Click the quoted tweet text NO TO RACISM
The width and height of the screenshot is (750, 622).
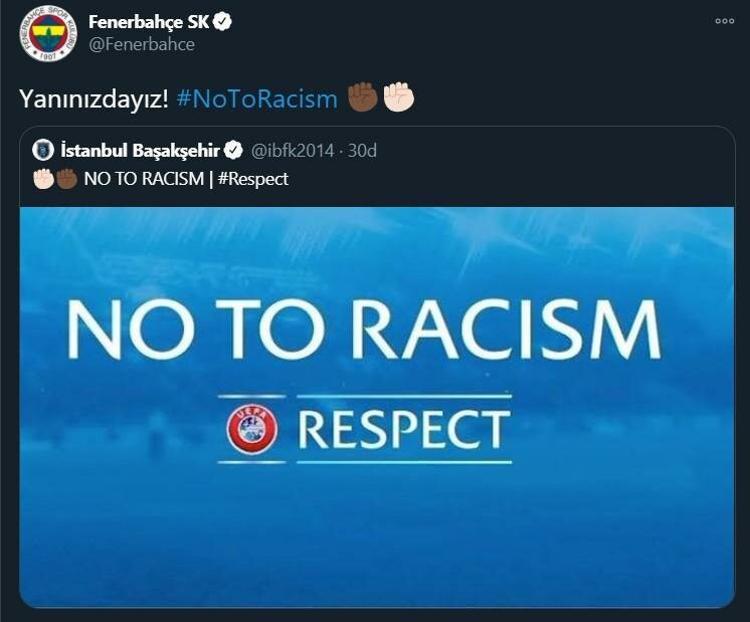[x=144, y=179]
